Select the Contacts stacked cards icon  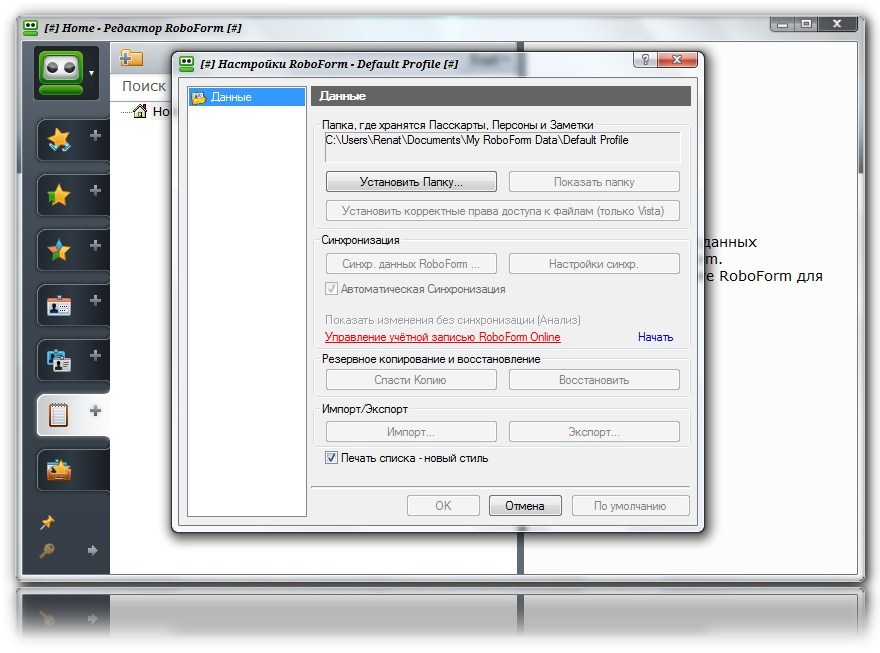pos(59,361)
